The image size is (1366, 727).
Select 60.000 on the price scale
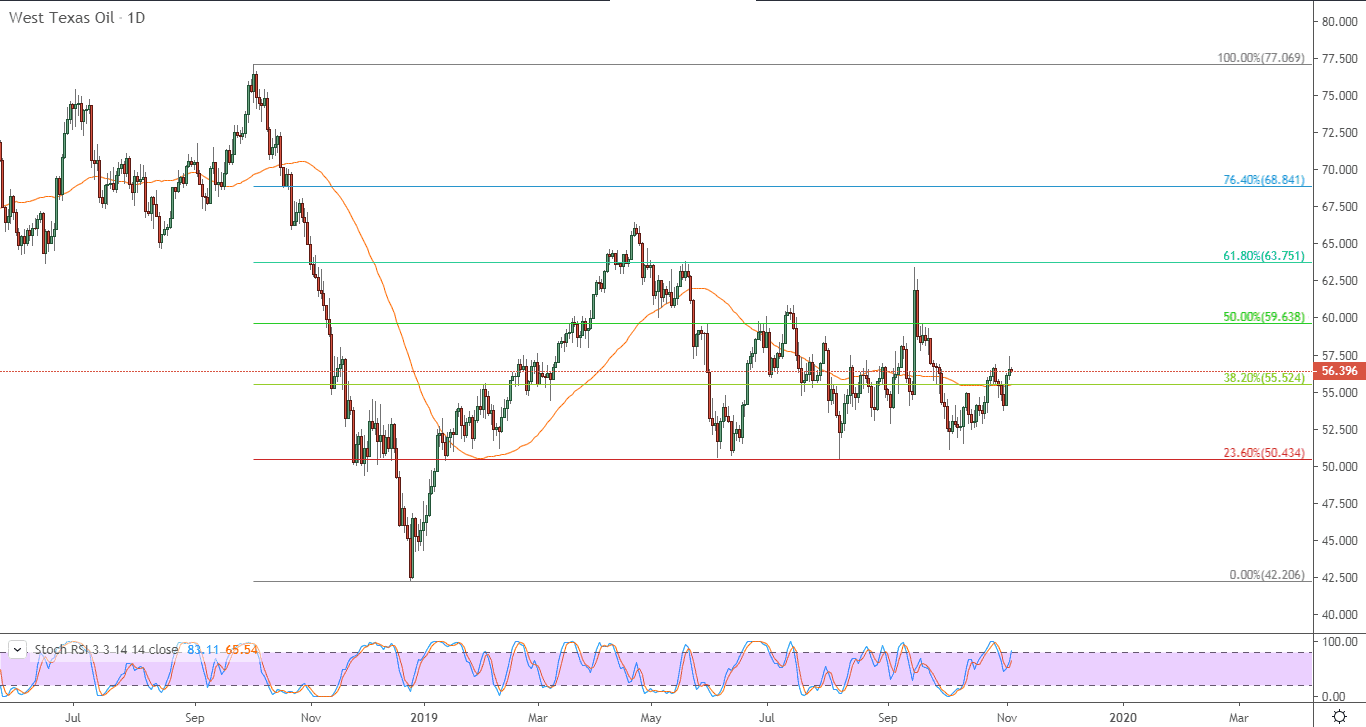(x=1339, y=318)
